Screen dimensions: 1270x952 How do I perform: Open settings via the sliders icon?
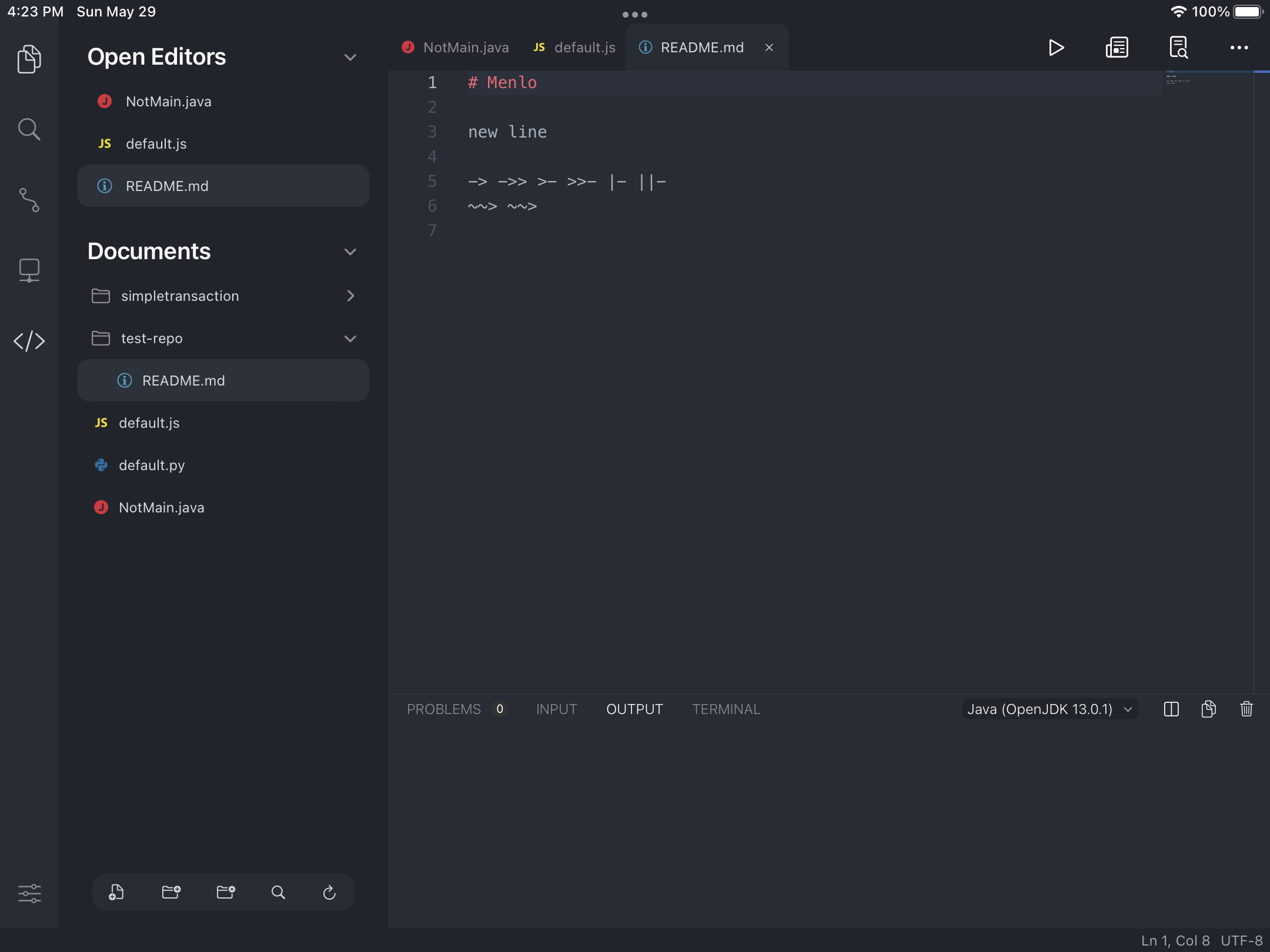point(29,893)
